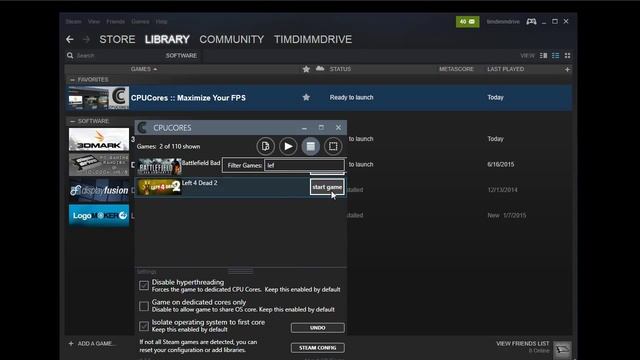
Task: Launch Big Picture mode with the controller icon
Action: click(x=531, y=21)
